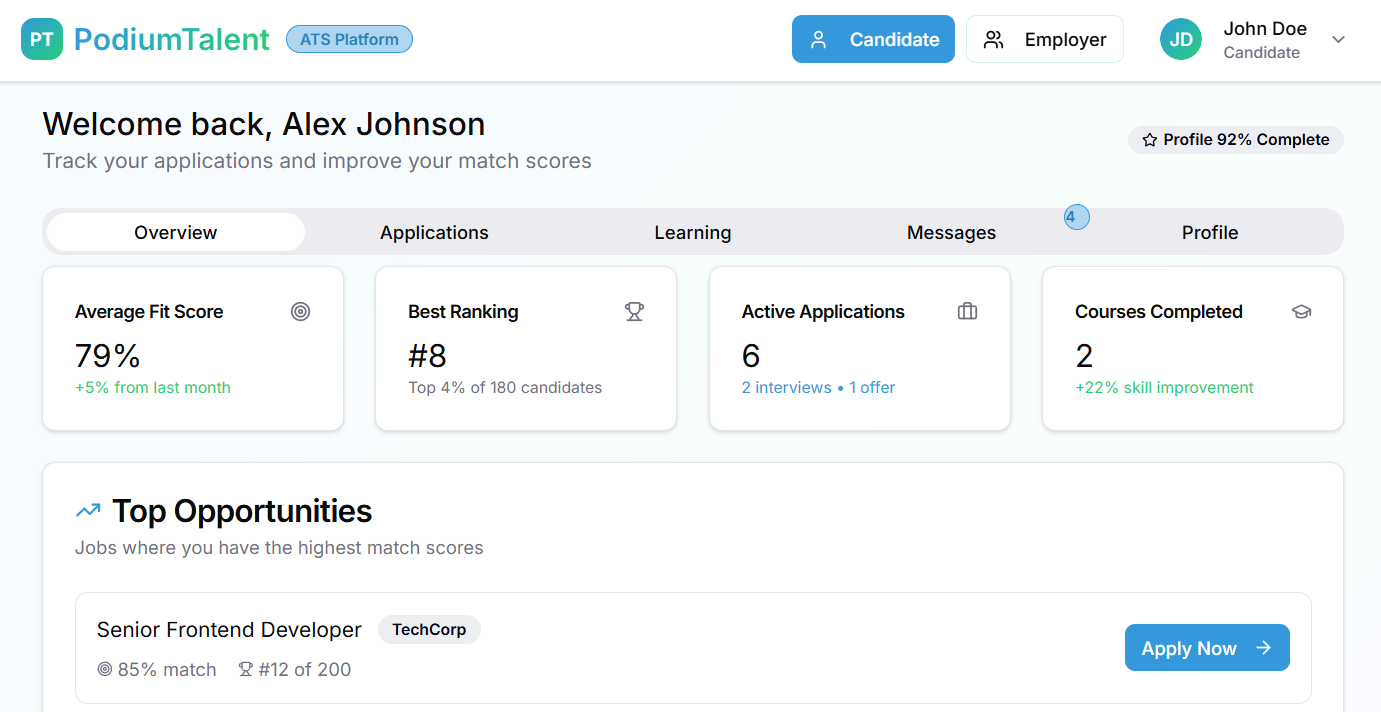Switch to Employer view
The height and width of the screenshot is (712, 1381).
tap(1044, 40)
